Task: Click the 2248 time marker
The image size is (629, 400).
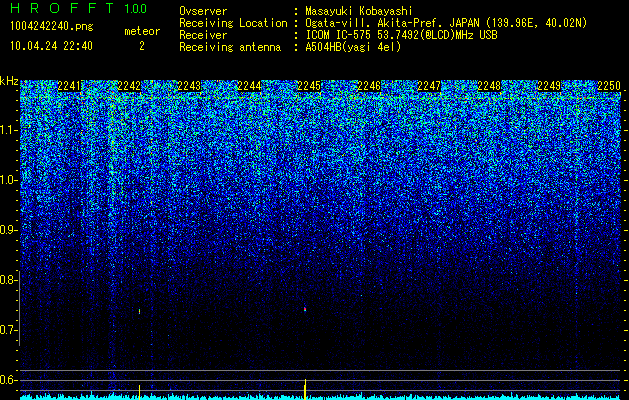Action: (489, 86)
